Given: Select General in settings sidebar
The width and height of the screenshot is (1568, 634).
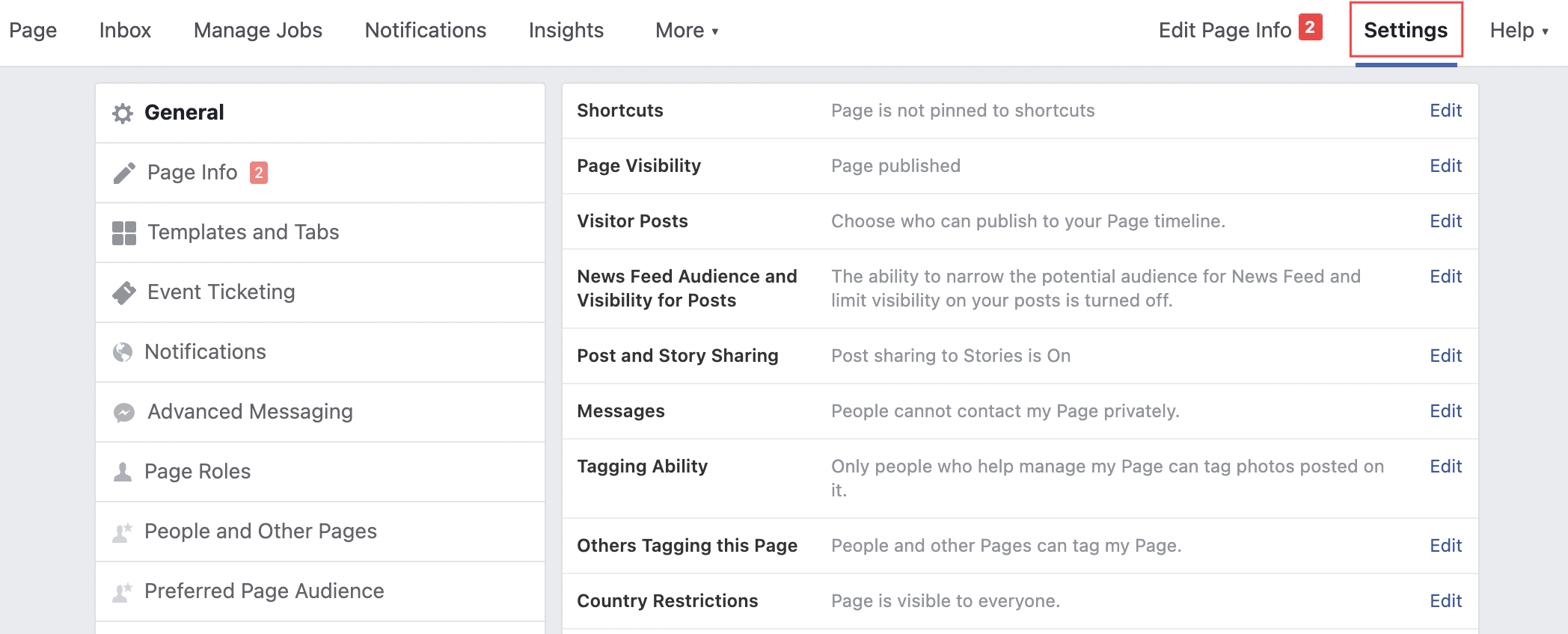Looking at the screenshot, I should (320, 113).
